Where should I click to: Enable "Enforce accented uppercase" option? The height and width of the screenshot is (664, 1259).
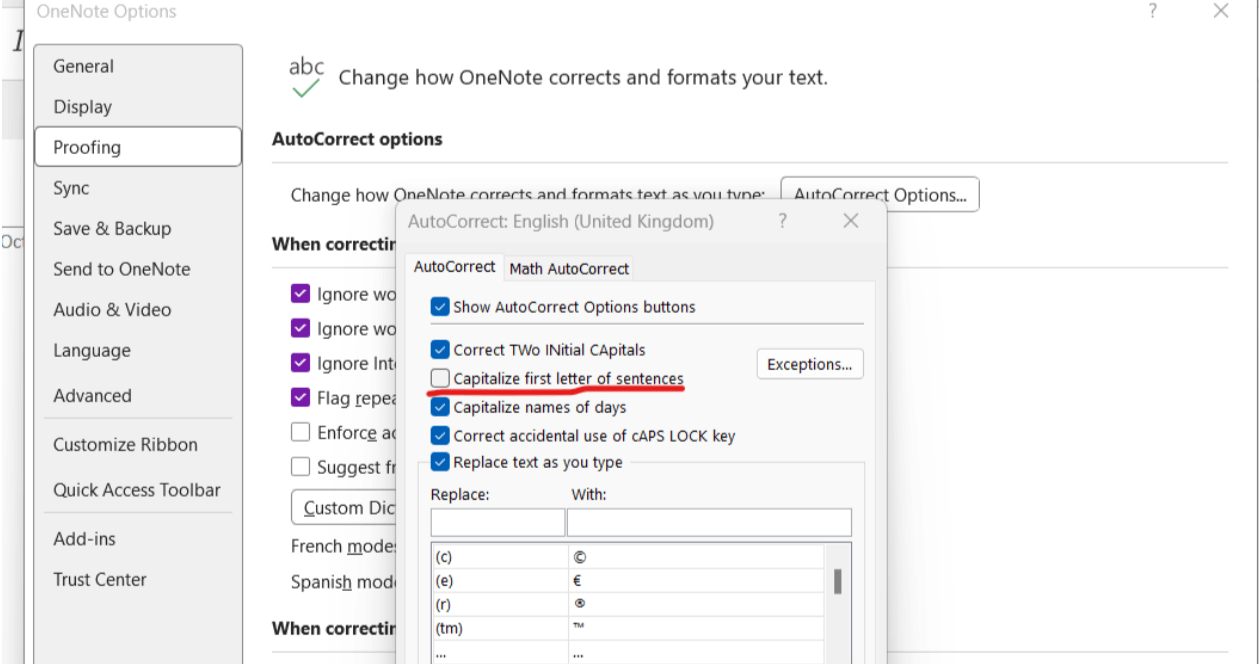click(301, 432)
